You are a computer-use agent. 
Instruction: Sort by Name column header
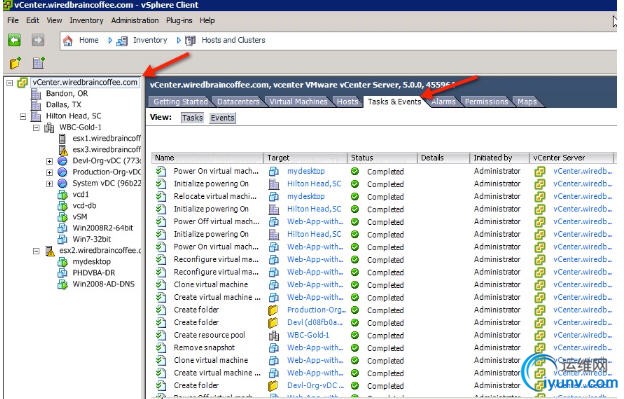click(x=207, y=158)
